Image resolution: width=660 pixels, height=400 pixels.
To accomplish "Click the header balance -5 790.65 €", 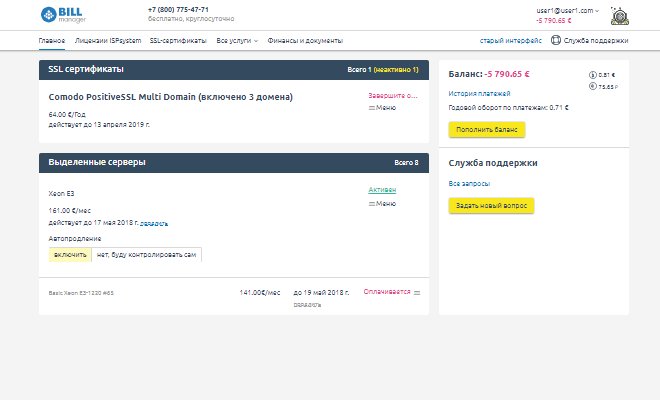I will pos(554,21).
